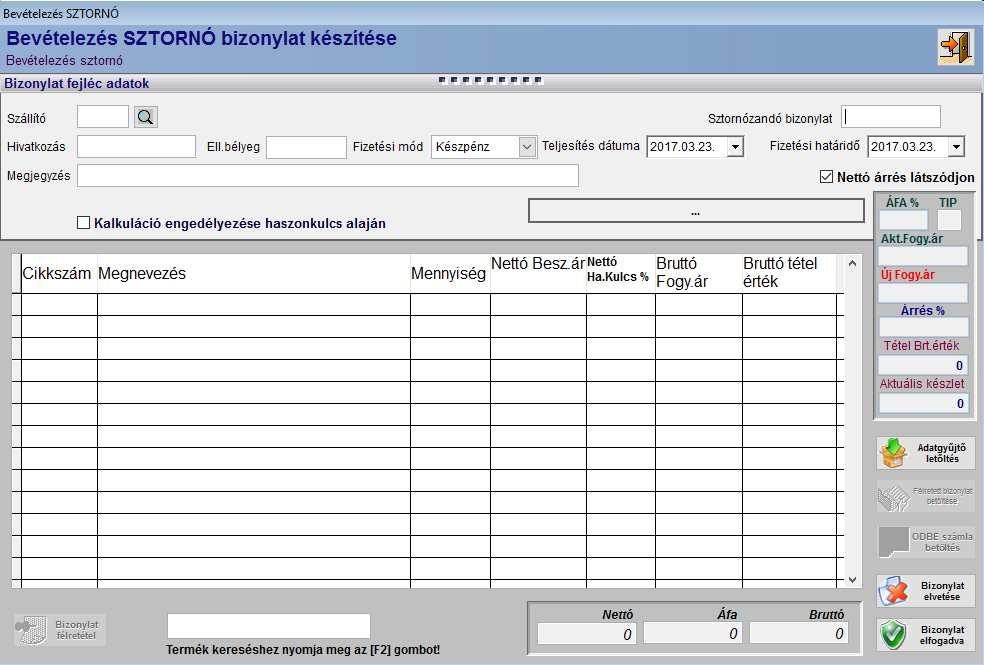Screen dimensions: 984x665
Task: Click the Cikkszám column header
Action: (59, 274)
